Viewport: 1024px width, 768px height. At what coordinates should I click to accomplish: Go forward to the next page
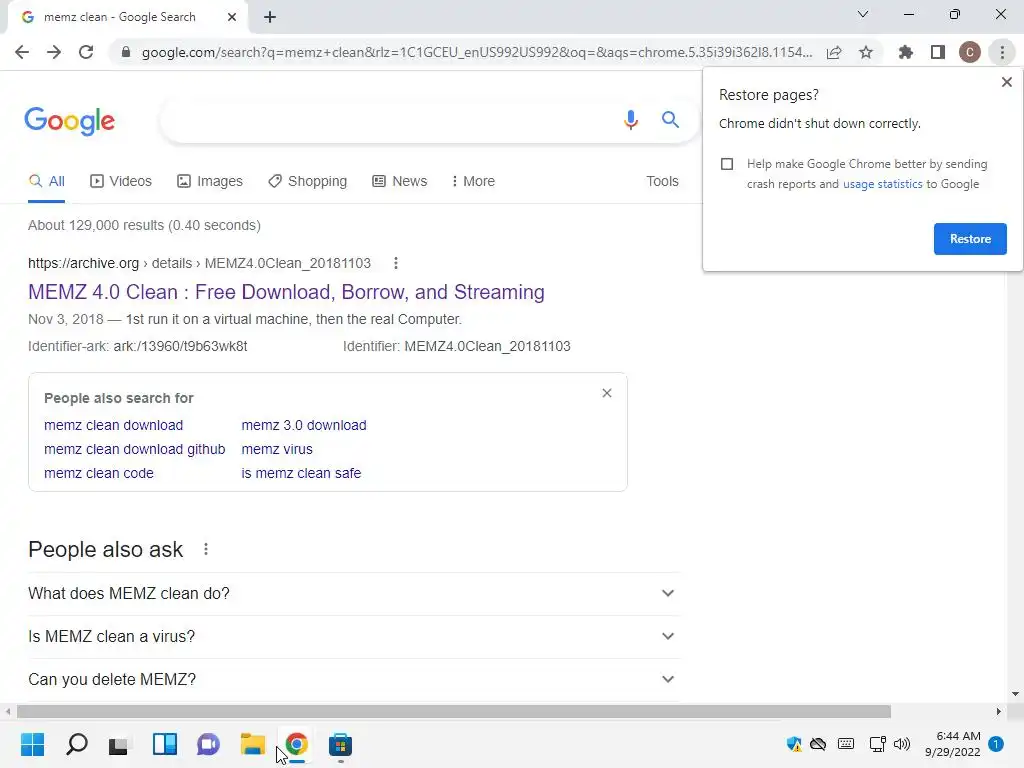click(54, 52)
